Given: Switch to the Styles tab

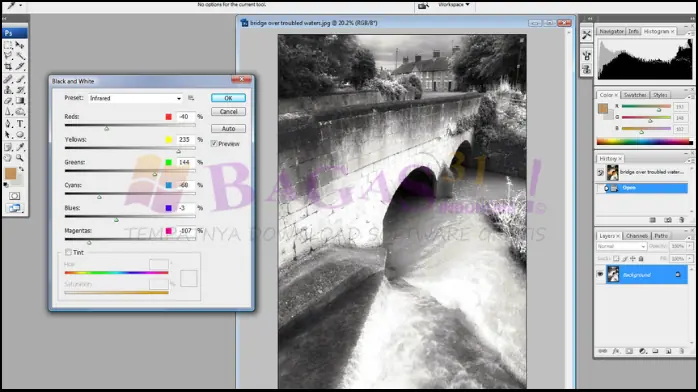Looking at the screenshot, I should [x=660, y=95].
